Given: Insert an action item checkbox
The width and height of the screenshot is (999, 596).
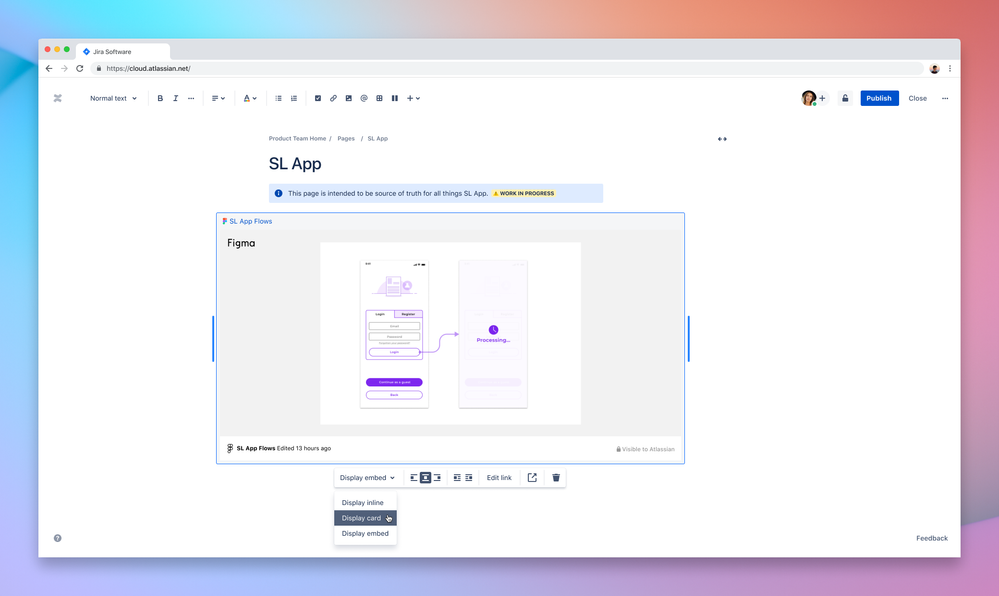Looking at the screenshot, I should 318,98.
